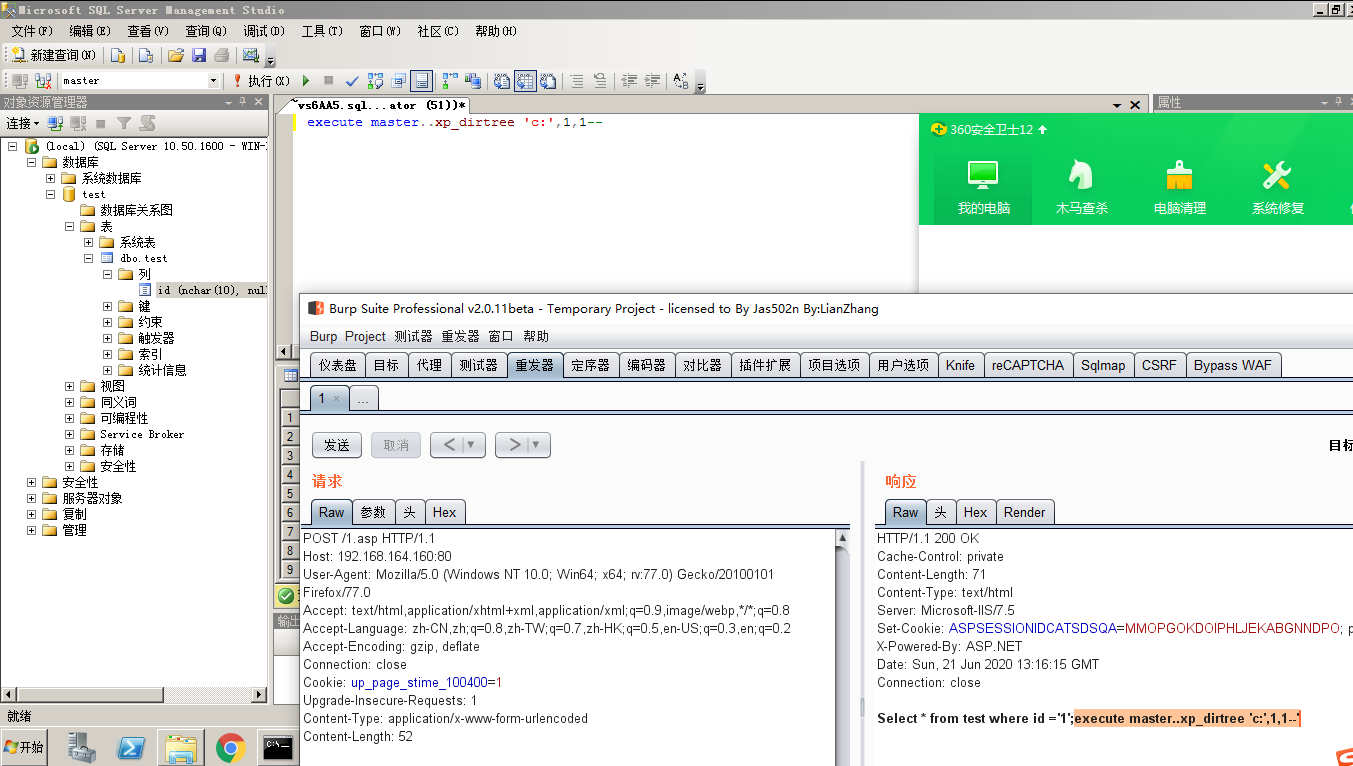Expand the 系统数据库 node
The width and height of the screenshot is (1353, 766).
[x=51, y=178]
